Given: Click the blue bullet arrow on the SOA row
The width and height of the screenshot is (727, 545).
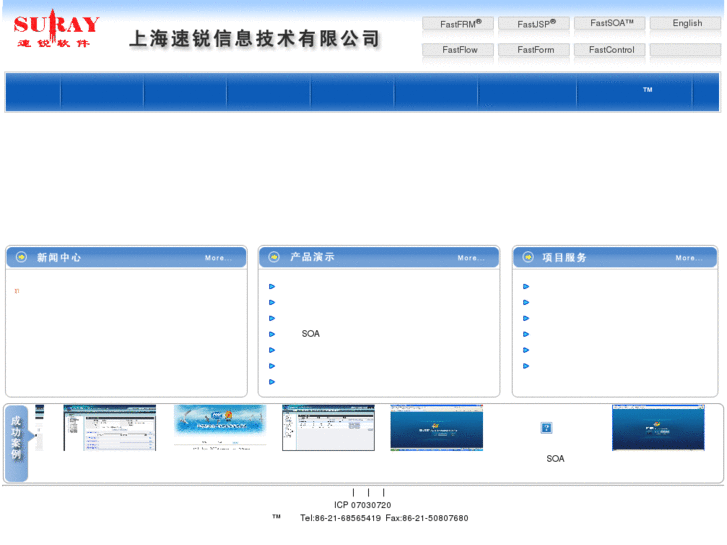Looking at the screenshot, I should coord(272,334).
